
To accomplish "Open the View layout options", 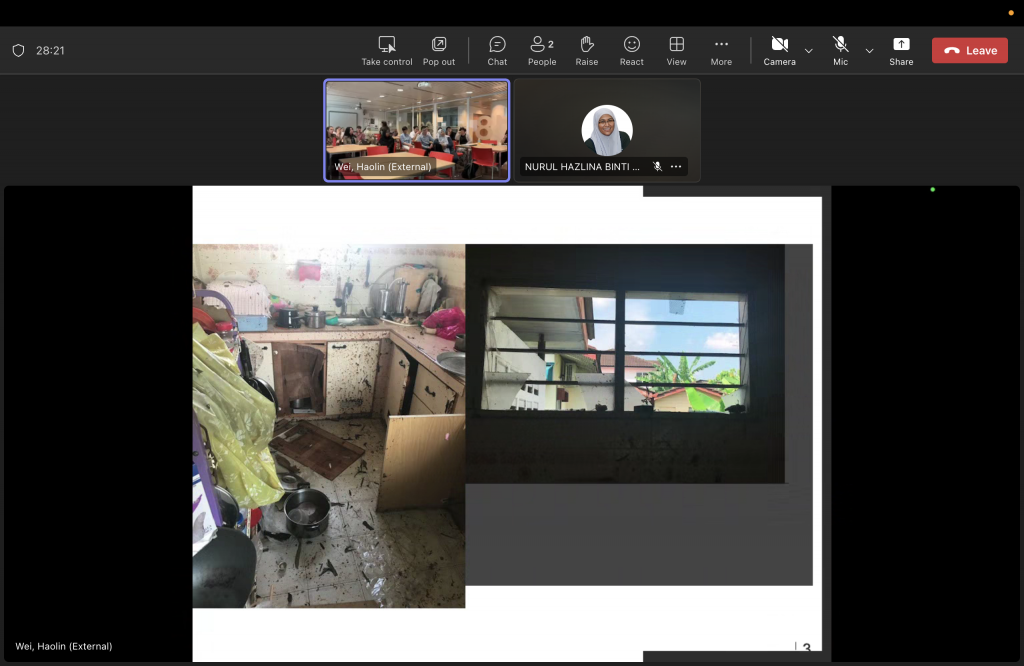I will pos(677,51).
